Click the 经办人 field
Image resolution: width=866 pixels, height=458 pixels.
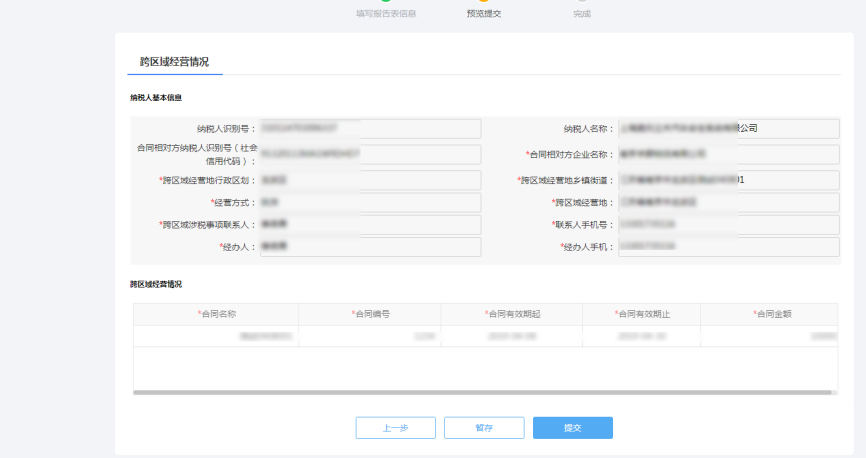coord(370,247)
